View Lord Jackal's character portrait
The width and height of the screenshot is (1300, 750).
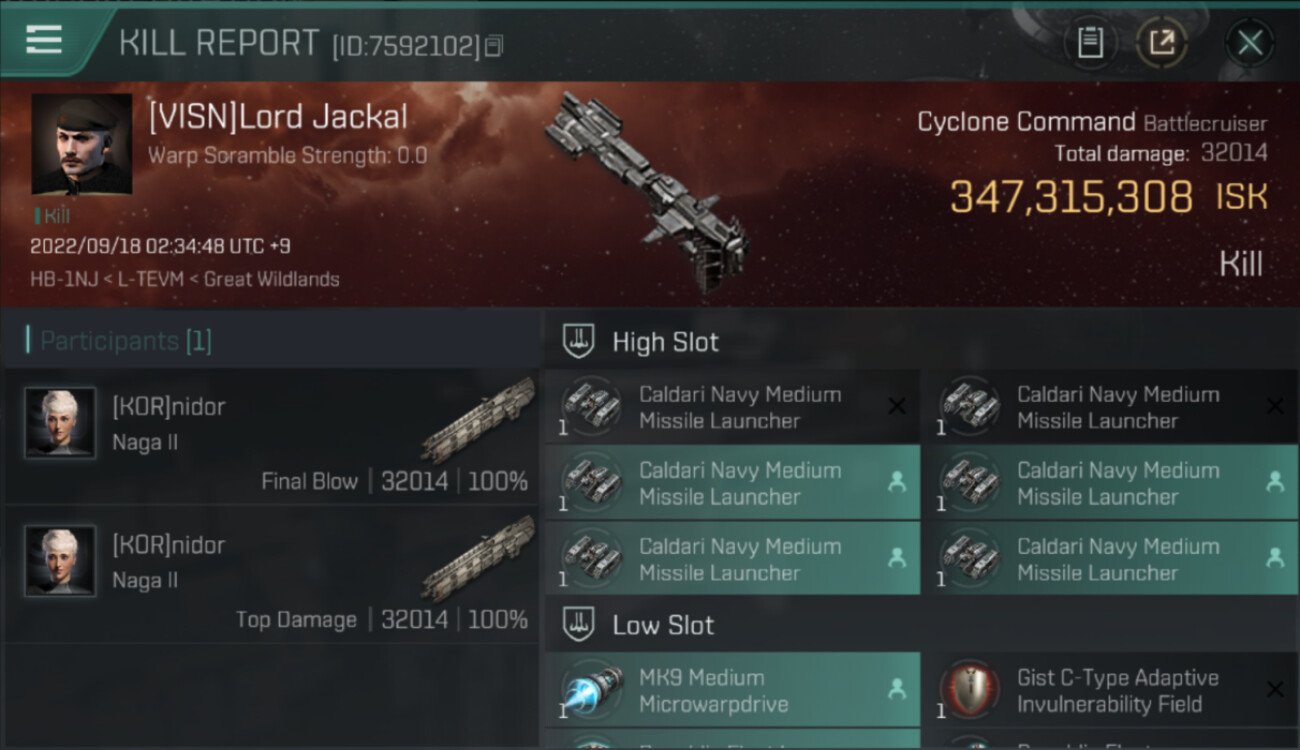click(x=82, y=144)
